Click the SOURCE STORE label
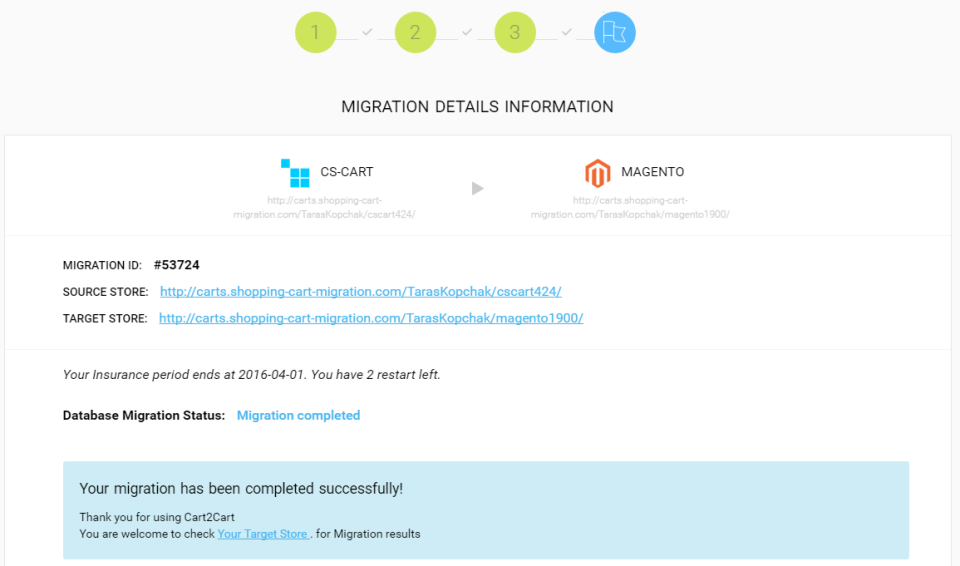This screenshot has height=566, width=960. click(x=105, y=292)
